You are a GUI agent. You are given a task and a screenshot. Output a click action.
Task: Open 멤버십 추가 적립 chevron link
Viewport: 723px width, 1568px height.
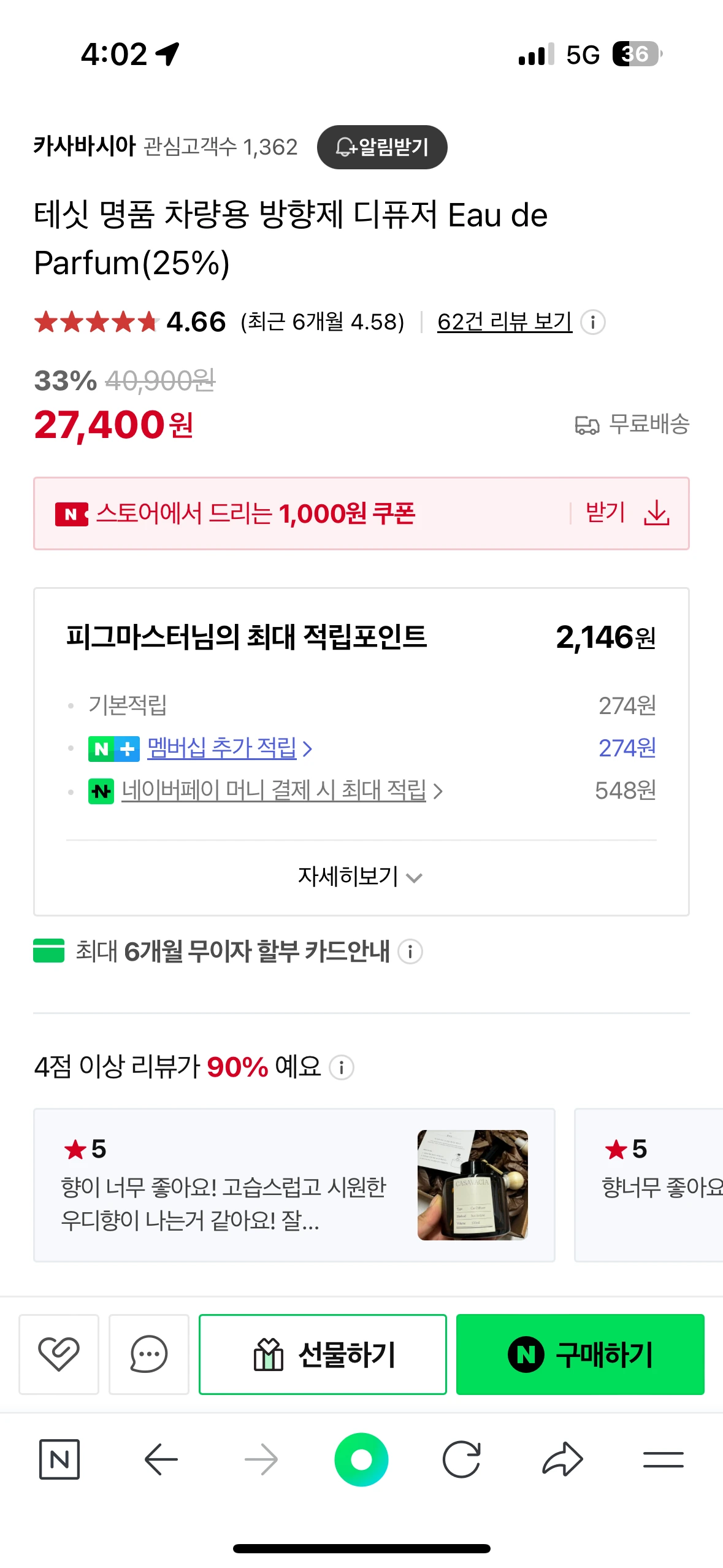click(x=231, y=748)
